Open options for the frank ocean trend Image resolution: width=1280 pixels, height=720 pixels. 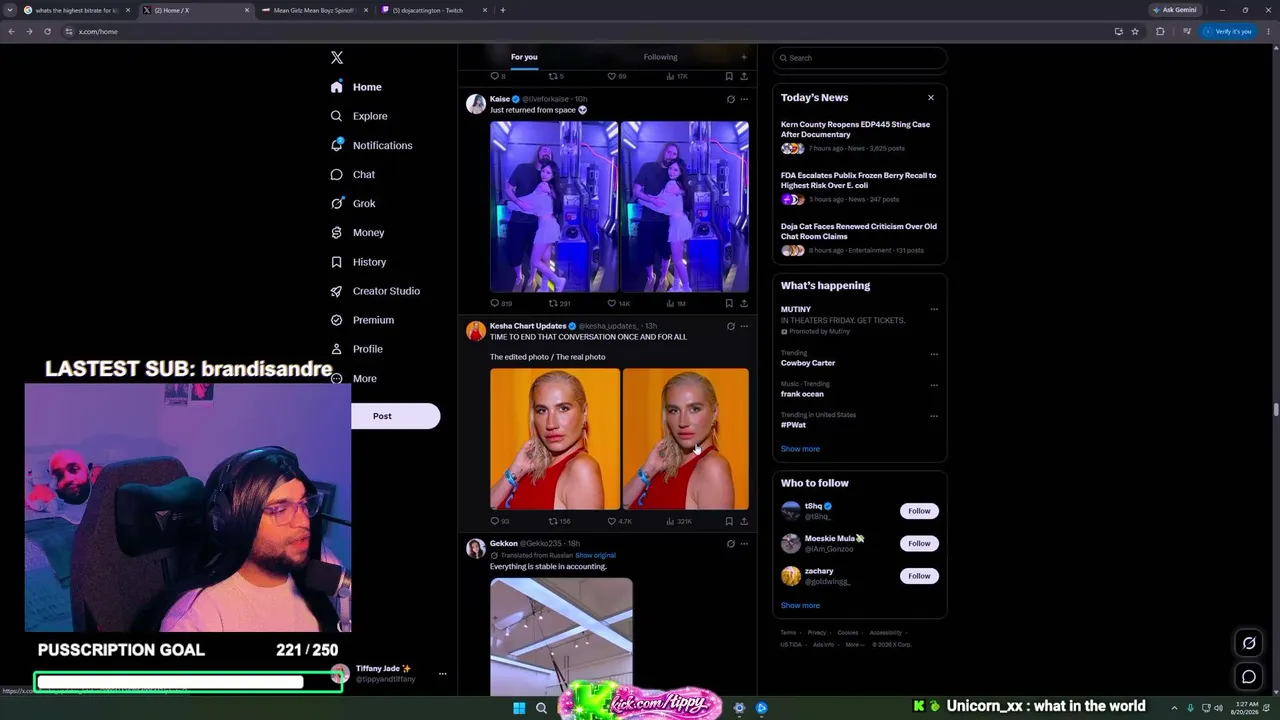click(x=934, y=385)
